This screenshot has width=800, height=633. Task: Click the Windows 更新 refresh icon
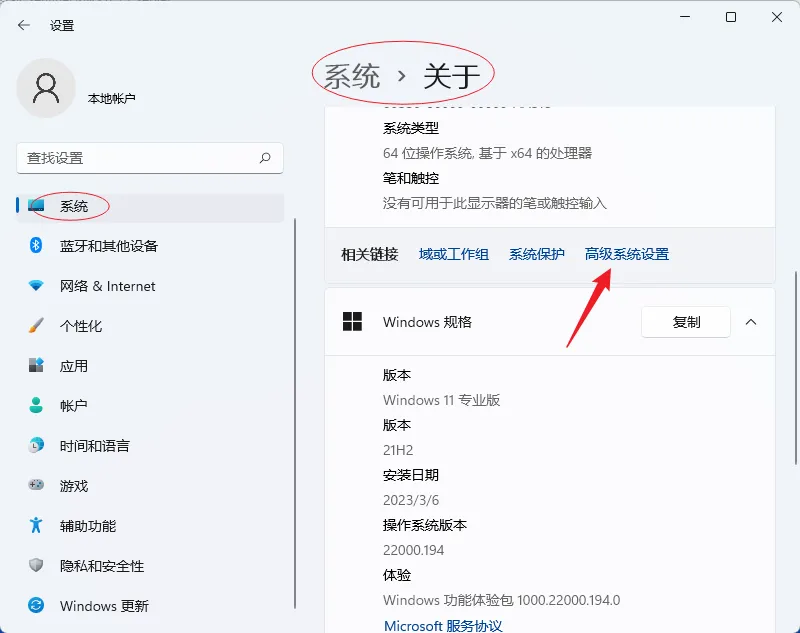(36, 605)
